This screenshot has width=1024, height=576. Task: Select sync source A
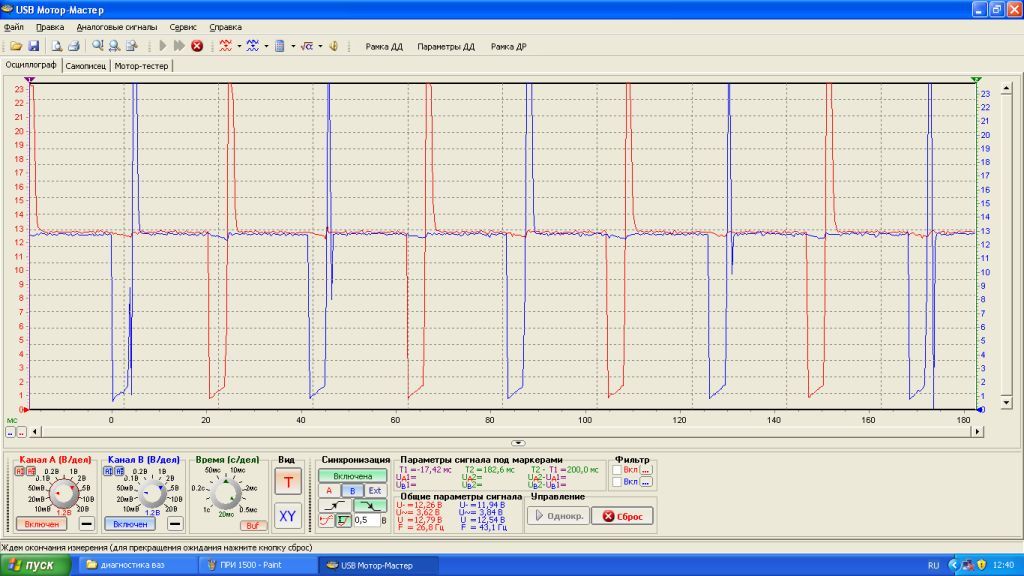[329, 490]
